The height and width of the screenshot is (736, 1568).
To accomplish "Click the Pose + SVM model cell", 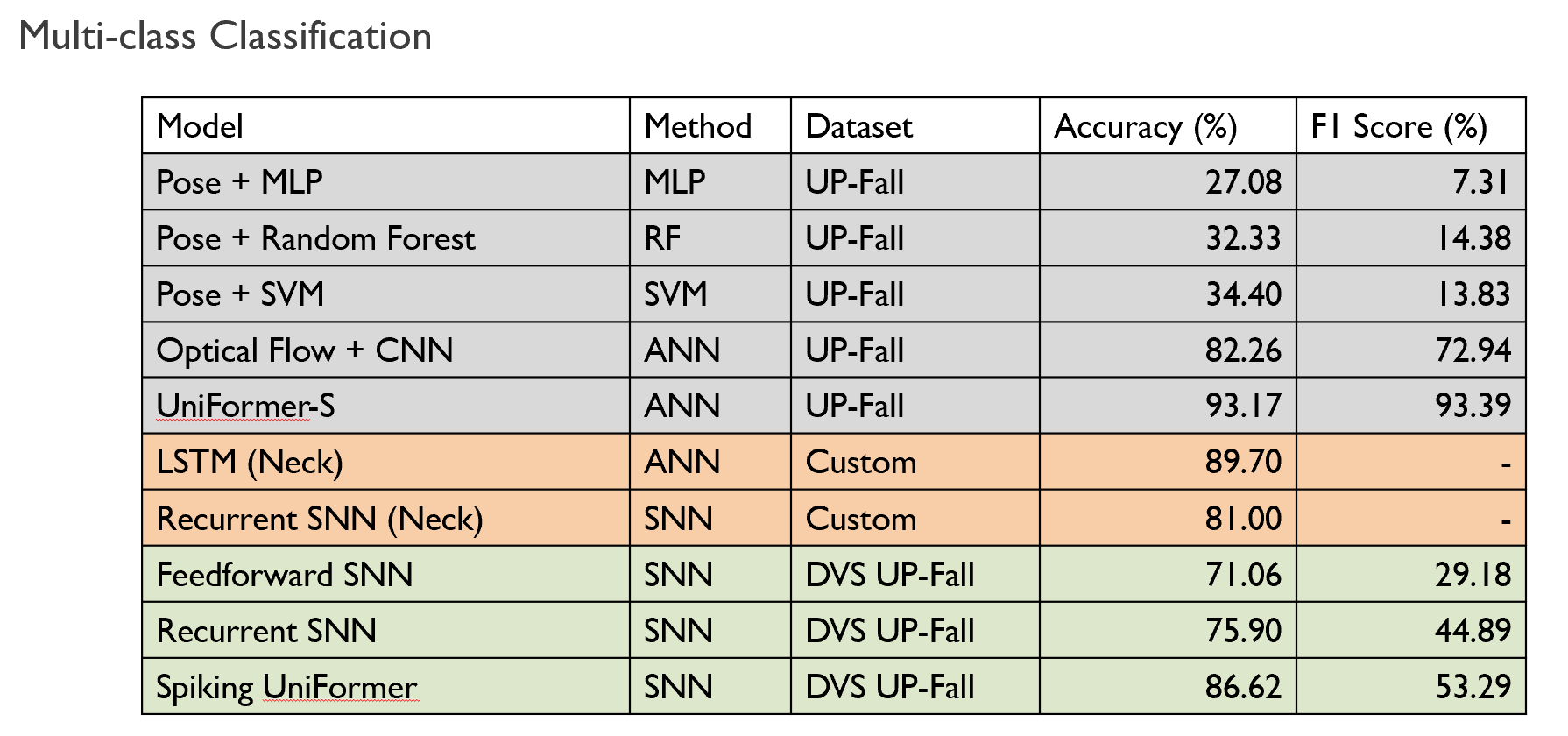I will (385, 294).
